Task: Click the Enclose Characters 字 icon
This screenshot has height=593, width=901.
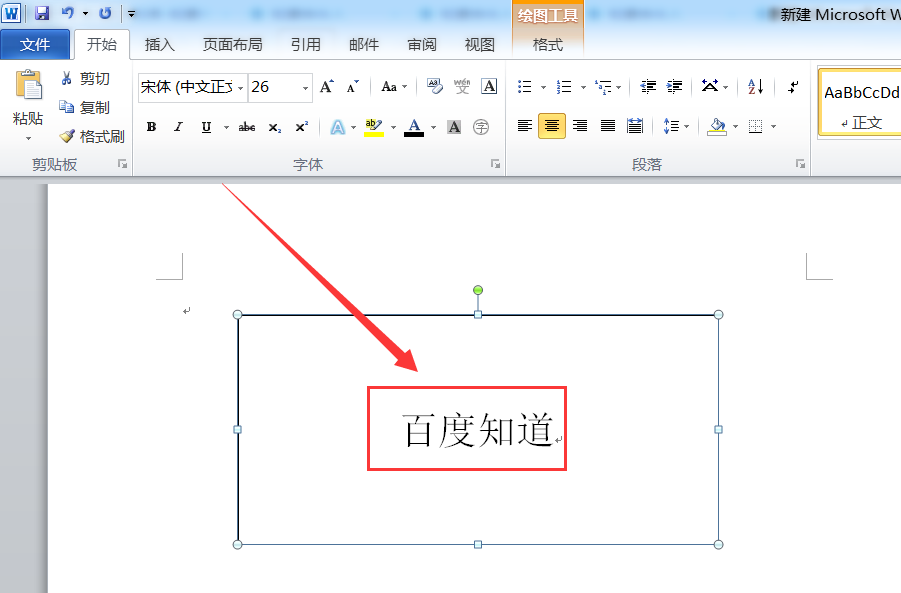Action: point(481,127)
